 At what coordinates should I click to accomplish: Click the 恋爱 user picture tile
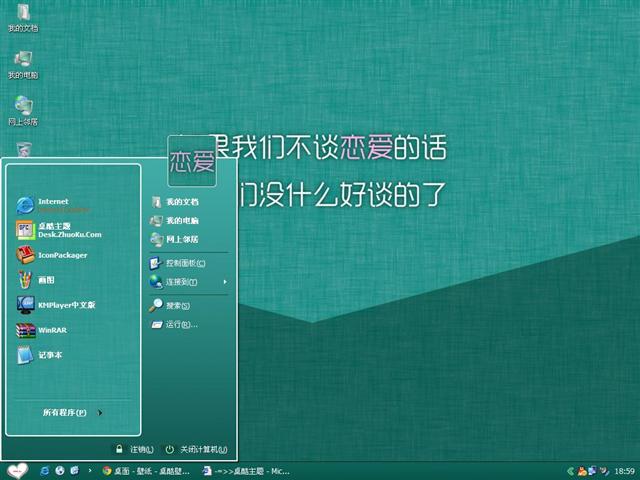[192, 161]
